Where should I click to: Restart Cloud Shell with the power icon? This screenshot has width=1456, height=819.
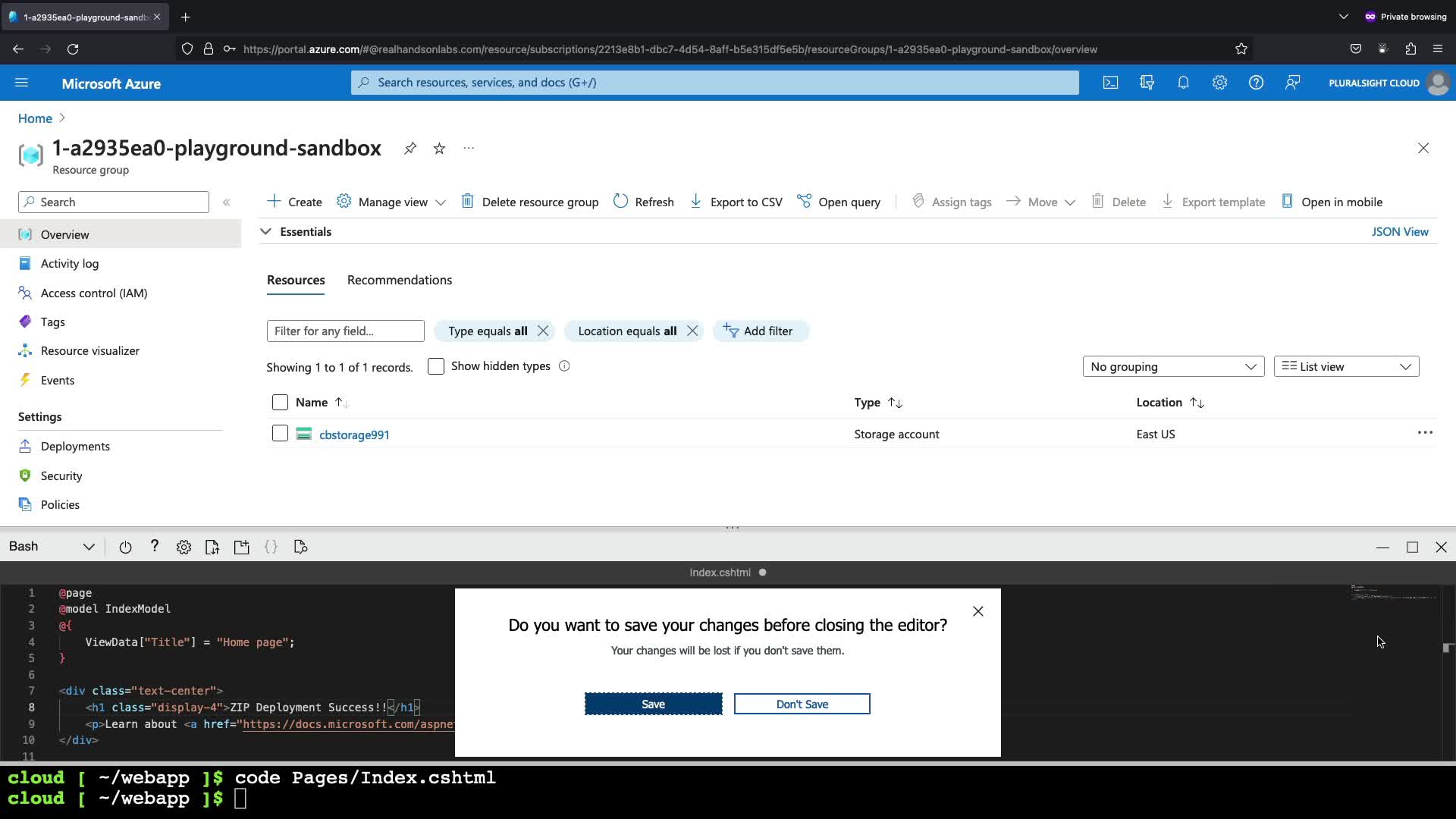click(125, 547)
